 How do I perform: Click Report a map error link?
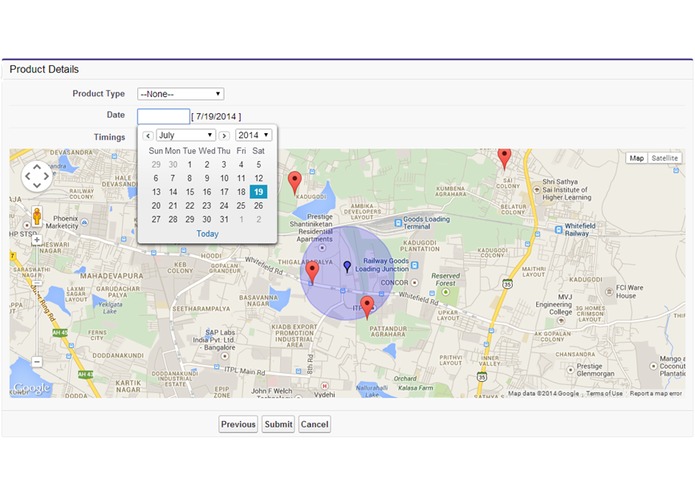click(x=656, y=393)
